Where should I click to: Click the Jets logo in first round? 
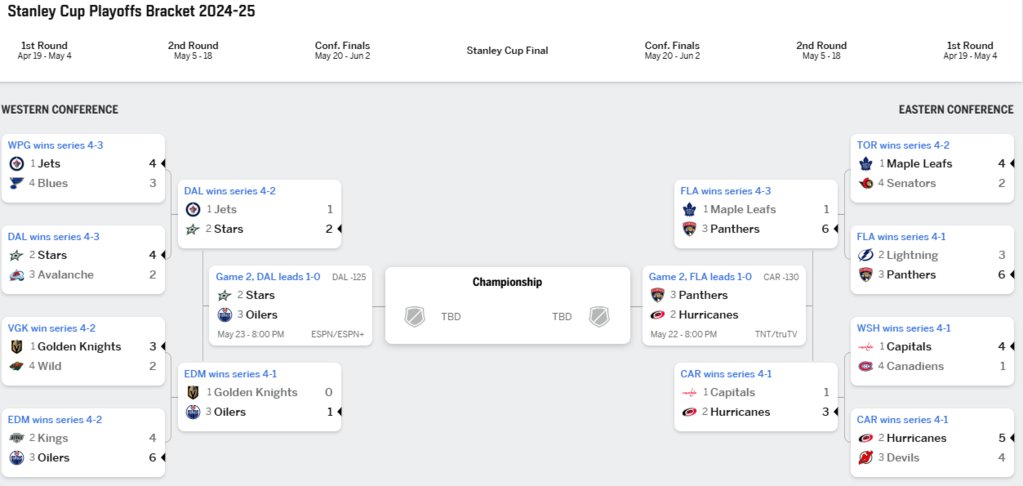coord(16,164)
